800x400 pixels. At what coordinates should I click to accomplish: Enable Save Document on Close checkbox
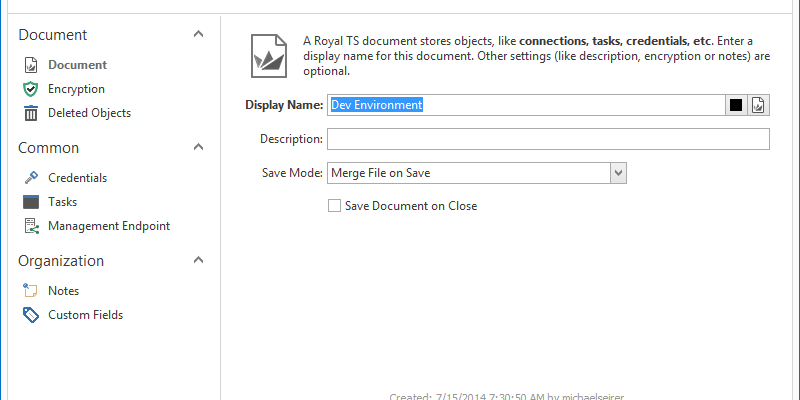coord(335,206)
